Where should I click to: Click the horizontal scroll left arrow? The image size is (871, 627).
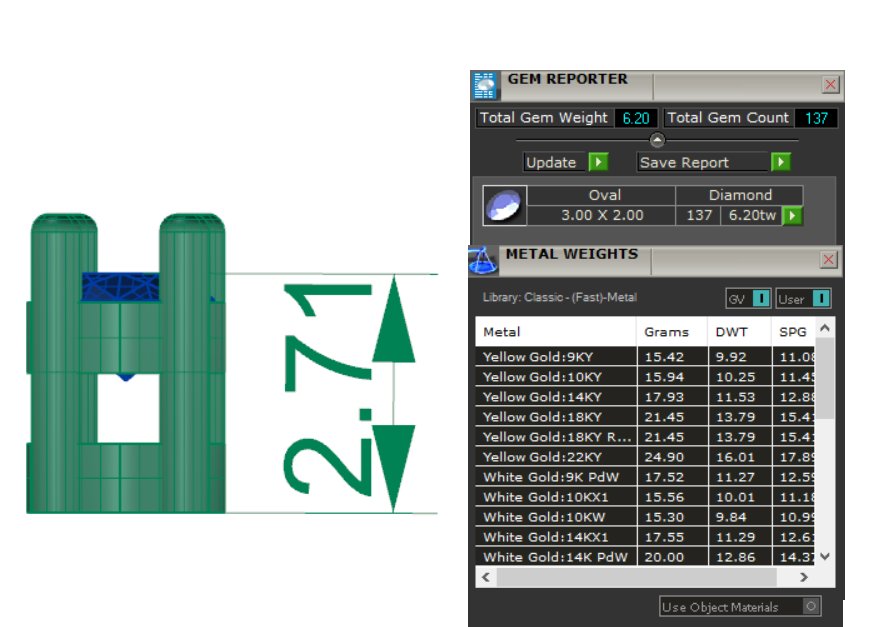486,577
